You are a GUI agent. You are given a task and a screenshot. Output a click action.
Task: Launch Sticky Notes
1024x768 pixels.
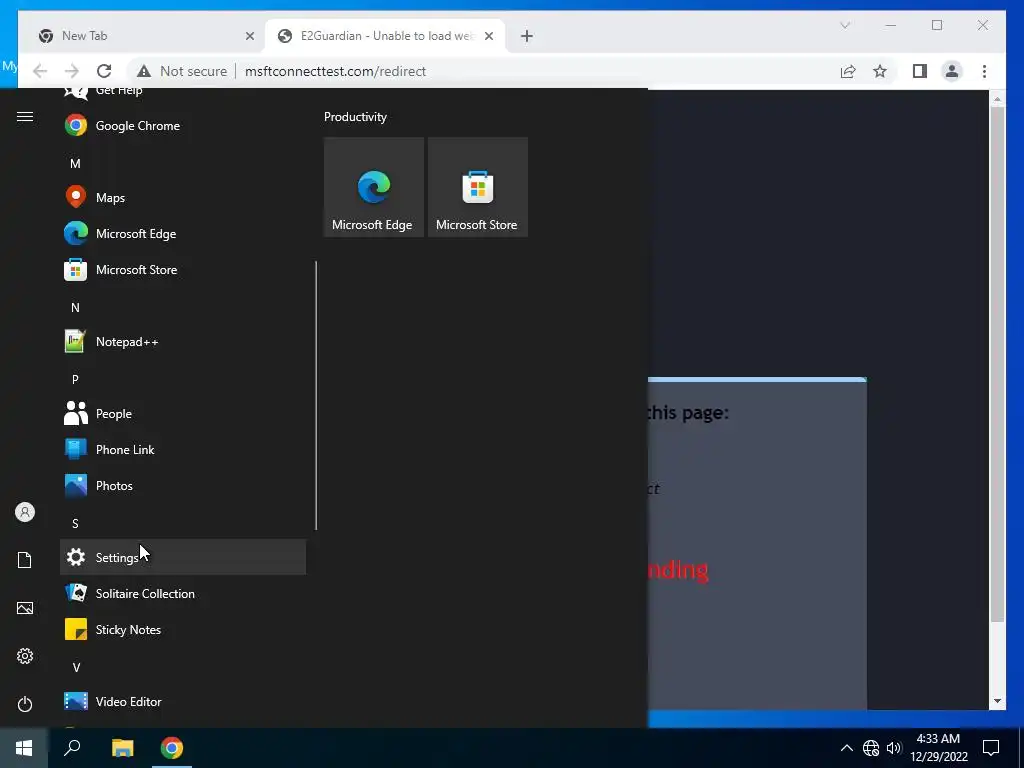183,630
